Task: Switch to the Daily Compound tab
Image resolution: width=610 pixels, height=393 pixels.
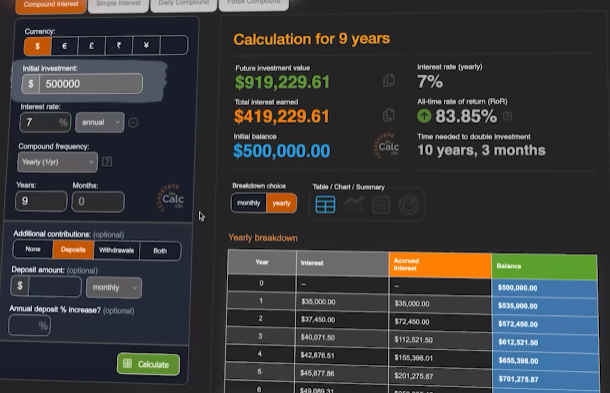Action: [183, 4]
